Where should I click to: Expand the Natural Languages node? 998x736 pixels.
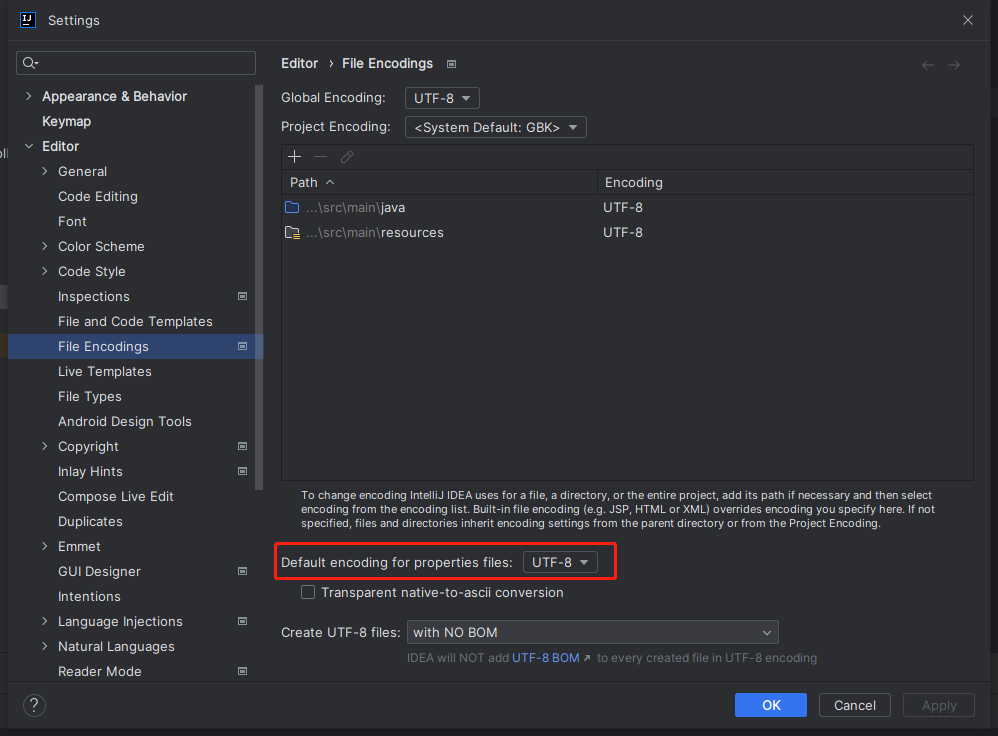click(x=45, y=646)
